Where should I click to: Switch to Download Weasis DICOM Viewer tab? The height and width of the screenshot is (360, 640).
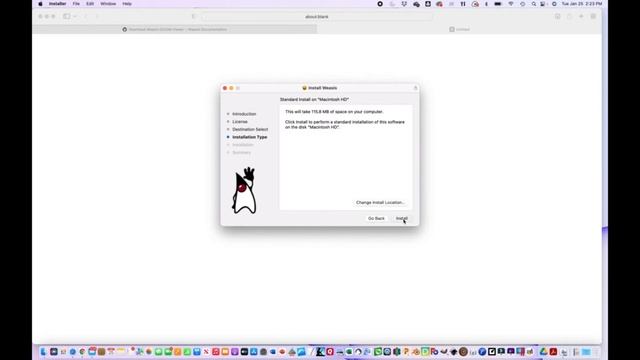[175, 29]
